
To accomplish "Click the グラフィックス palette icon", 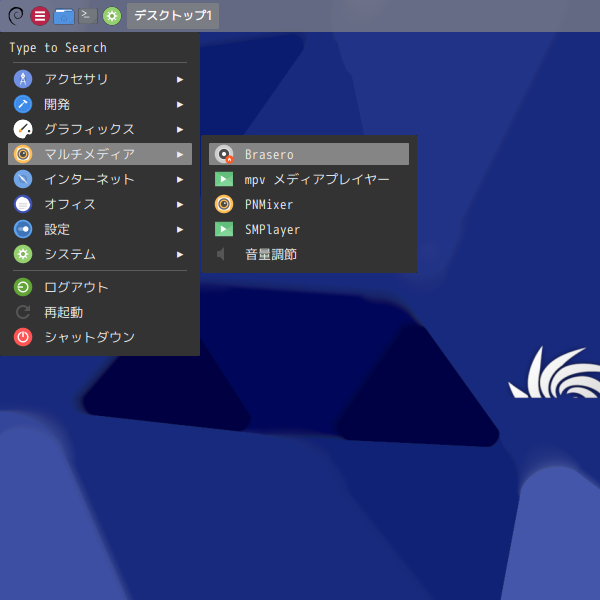I will (23, 129).
